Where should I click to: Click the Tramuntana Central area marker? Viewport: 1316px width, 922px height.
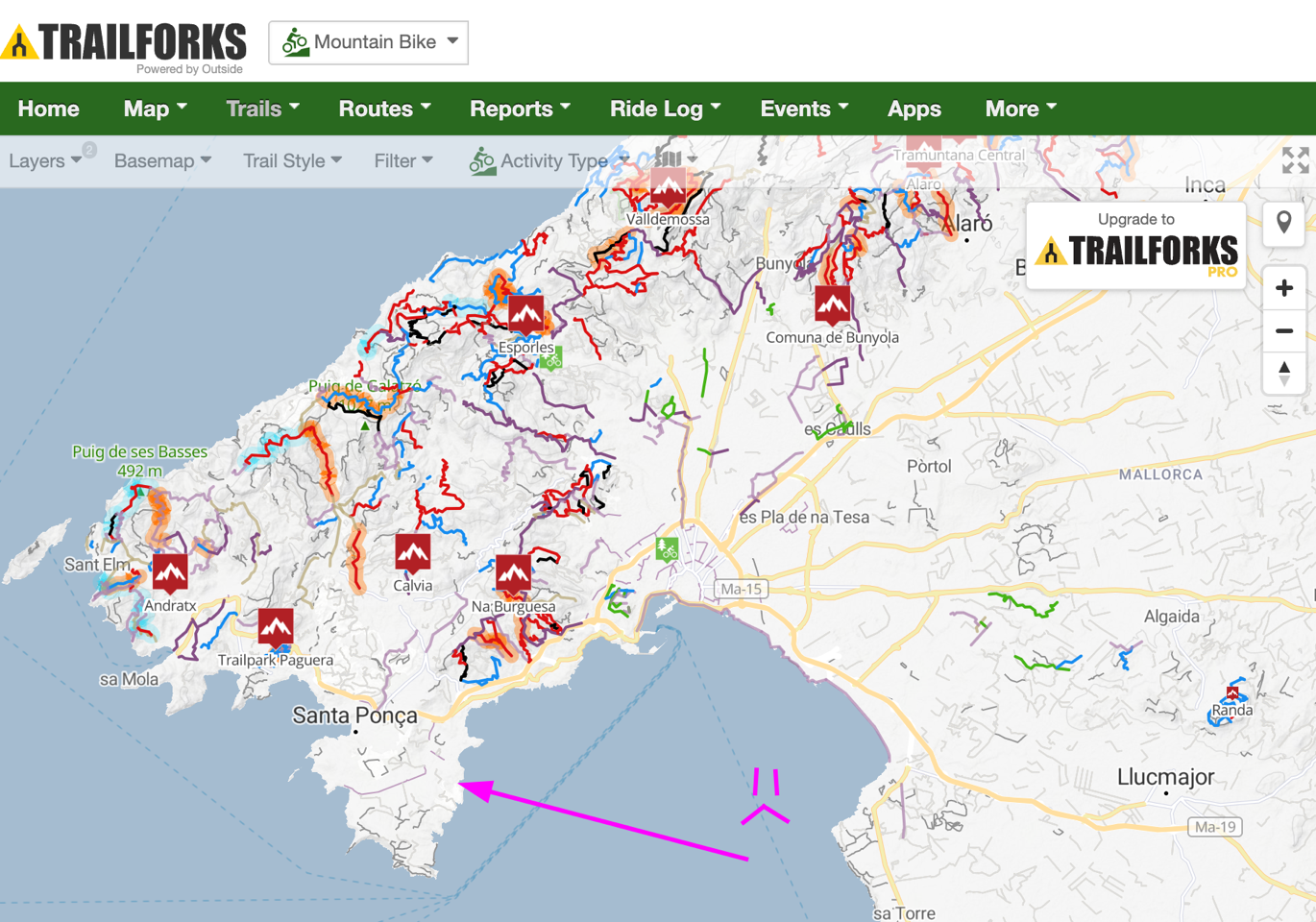pyautogui.click(x=924, y=154)
